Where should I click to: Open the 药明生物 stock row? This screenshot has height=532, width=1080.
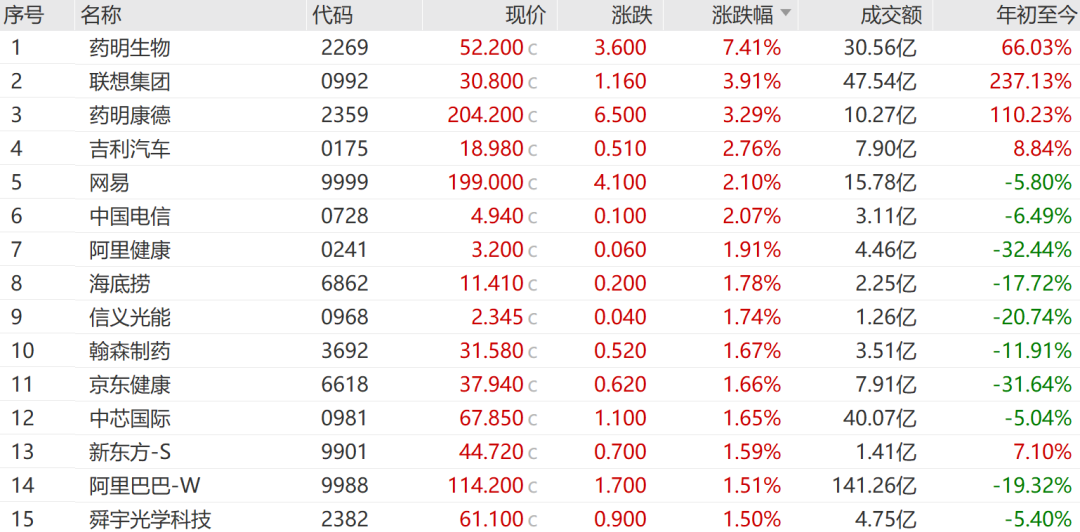(540, 48)
